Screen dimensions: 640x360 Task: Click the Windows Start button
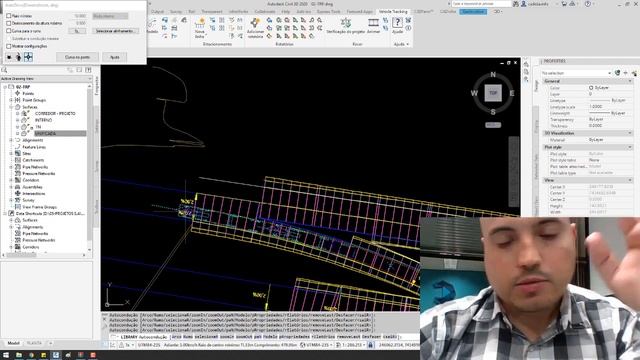[6, 355]
